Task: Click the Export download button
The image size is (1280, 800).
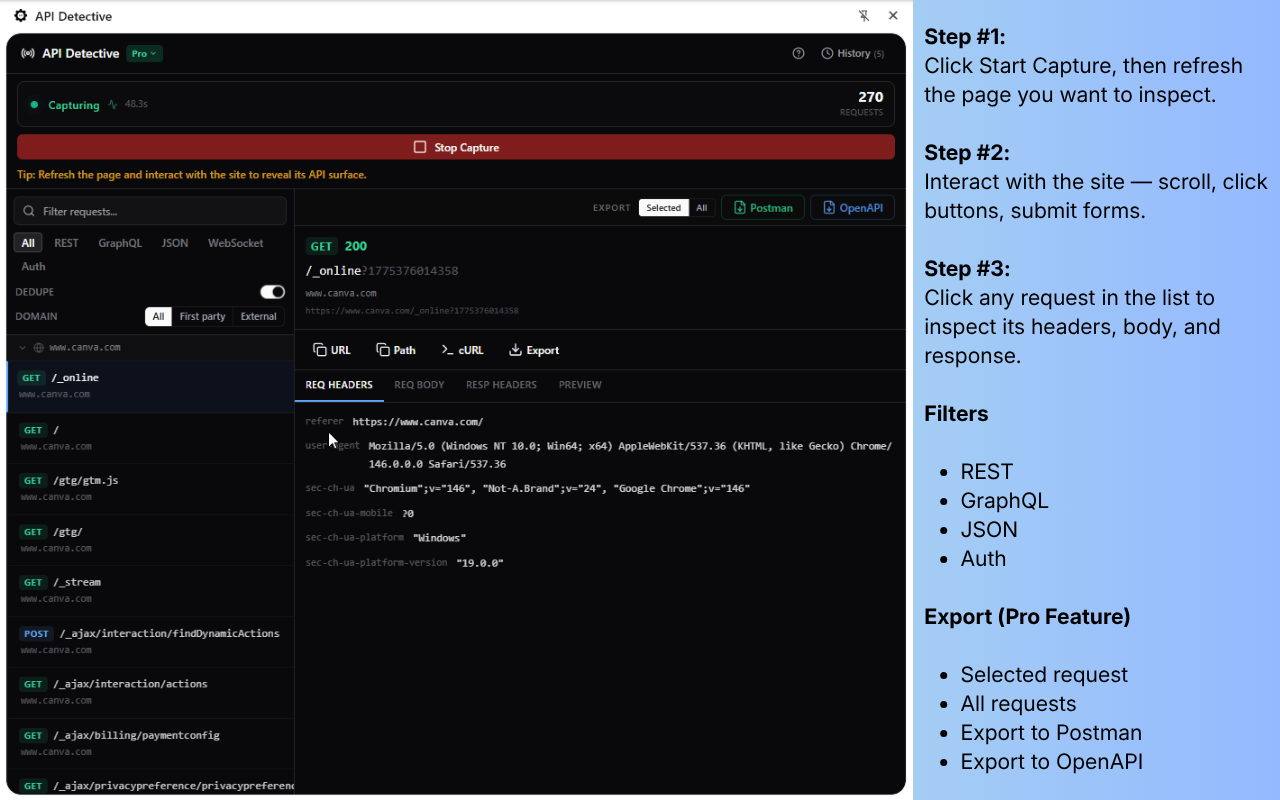Action: [x=534, y=350]
